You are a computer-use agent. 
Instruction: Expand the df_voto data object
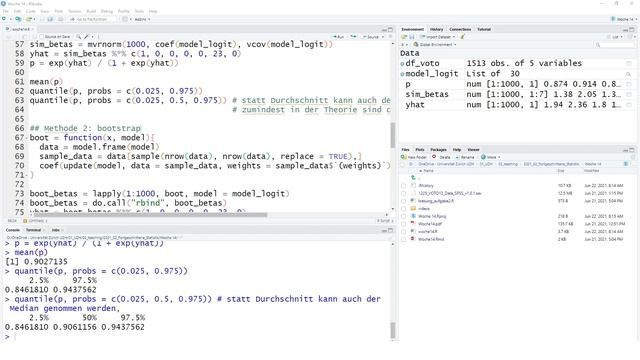pyautogui.click(x=402, y=64)
